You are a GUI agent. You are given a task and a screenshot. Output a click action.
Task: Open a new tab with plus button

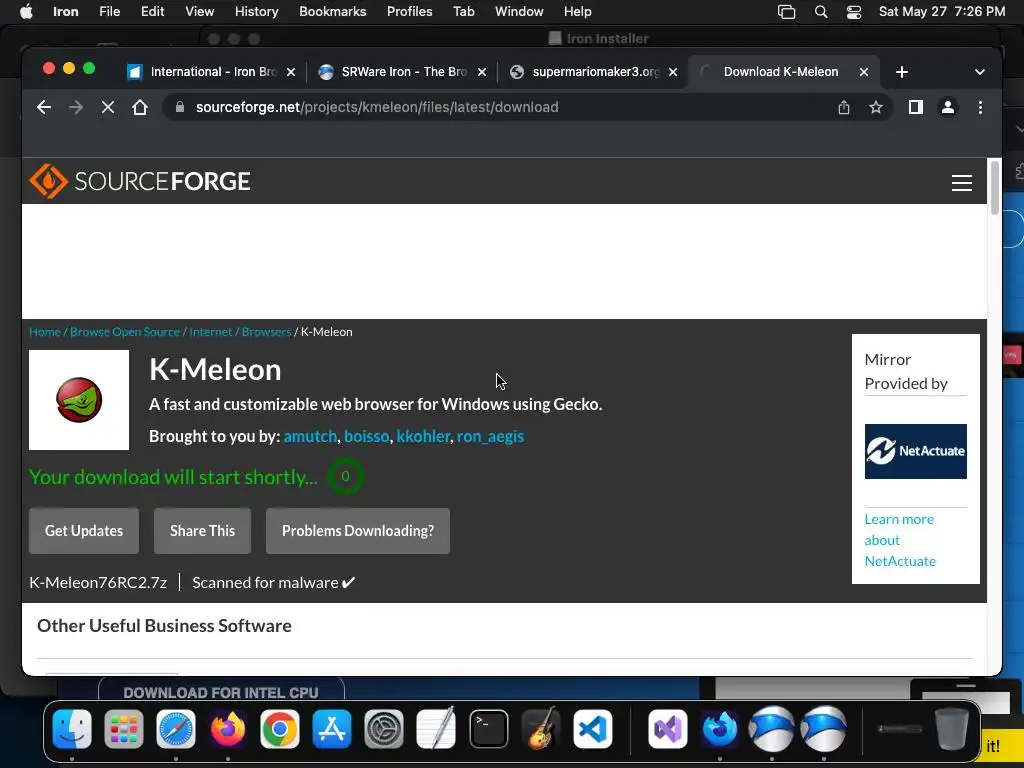click(902, 72)
